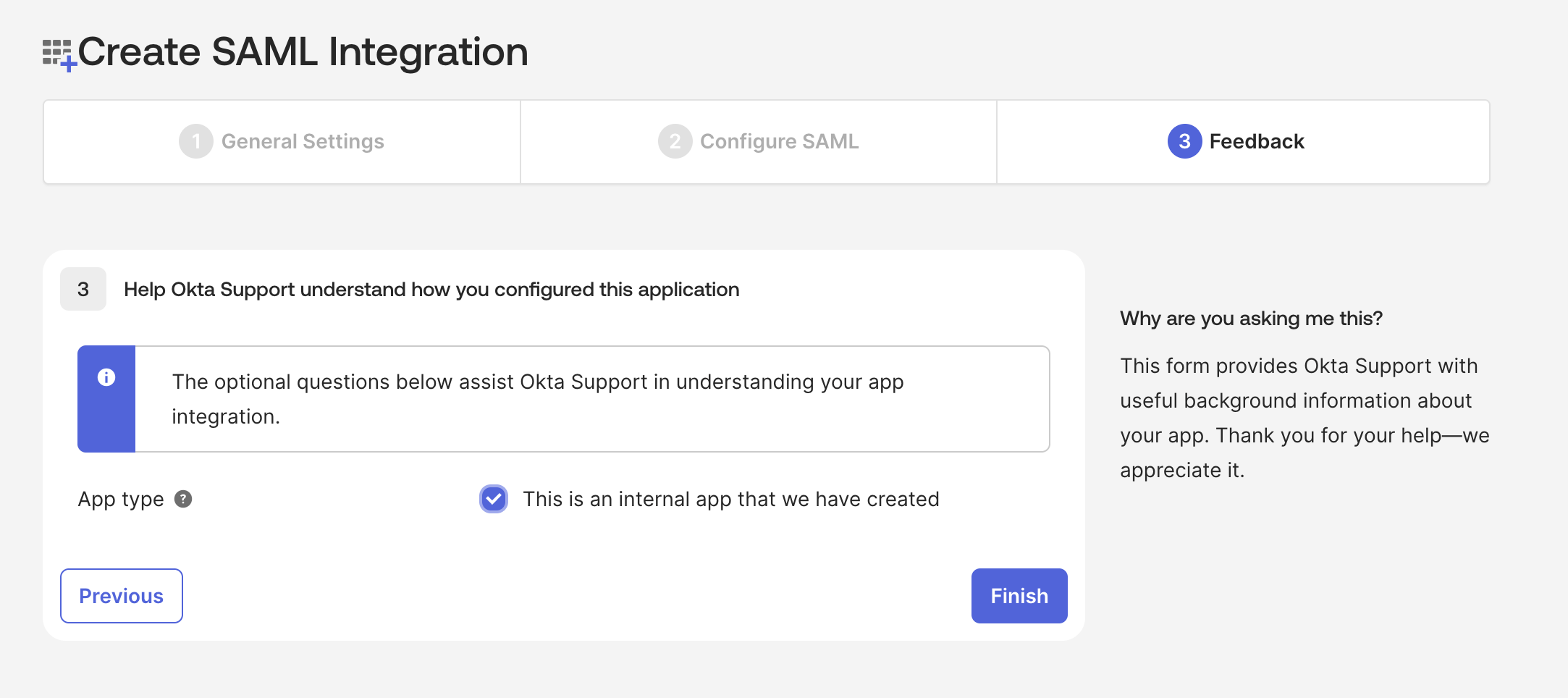Open the Configure SAML step tab

click(x=759, y=142)
